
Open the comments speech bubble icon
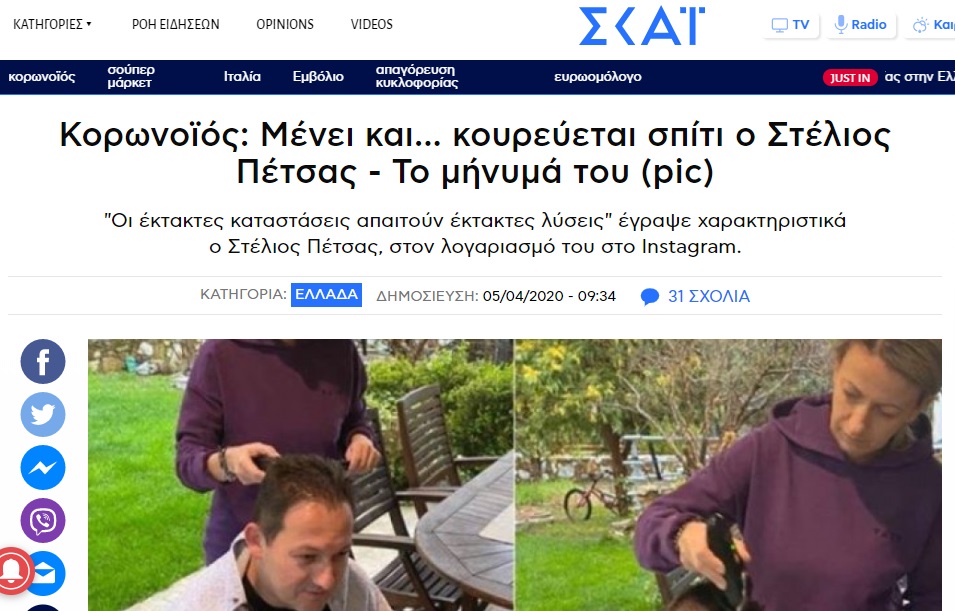[649, 297]
